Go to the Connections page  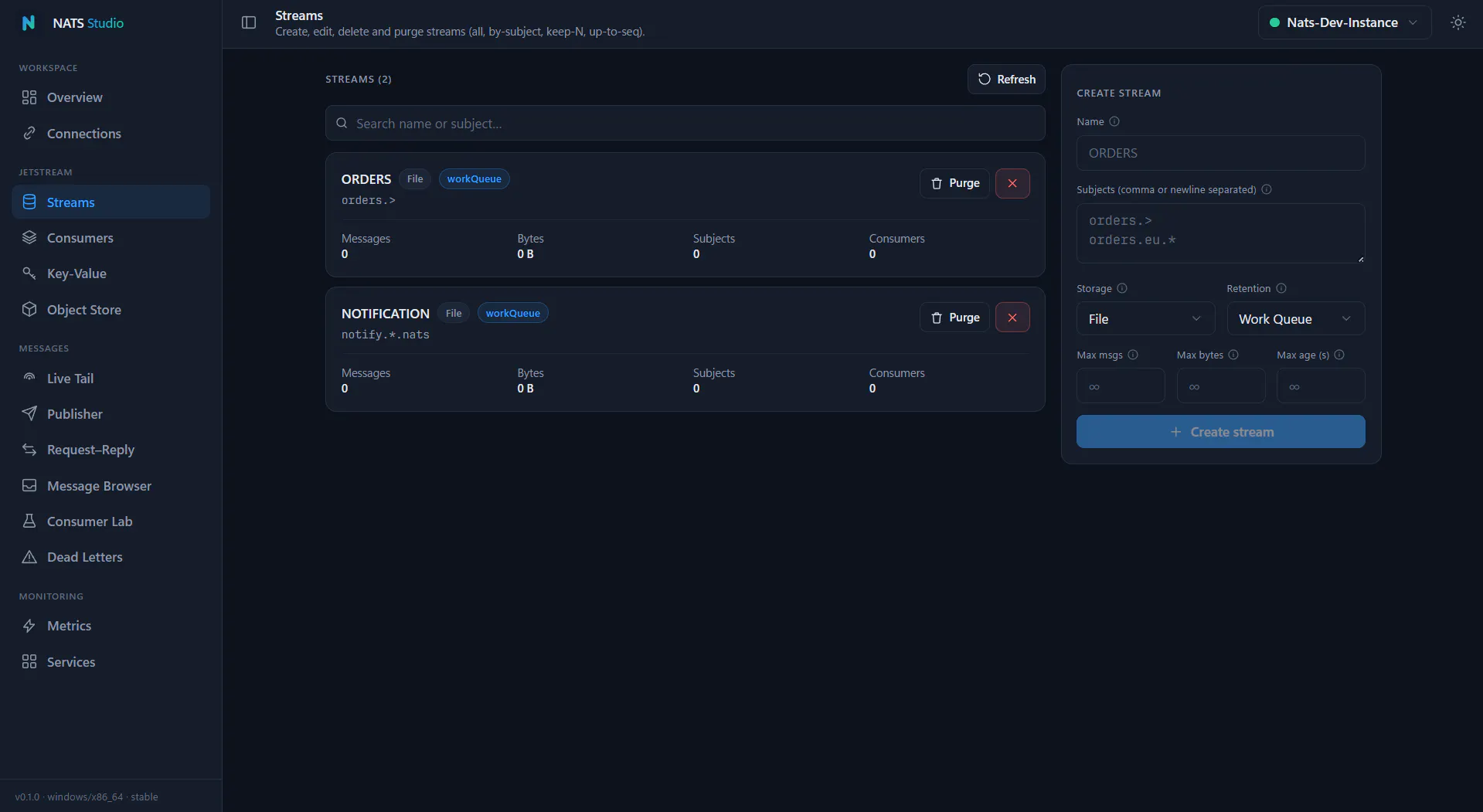click(x=111, y=134)
